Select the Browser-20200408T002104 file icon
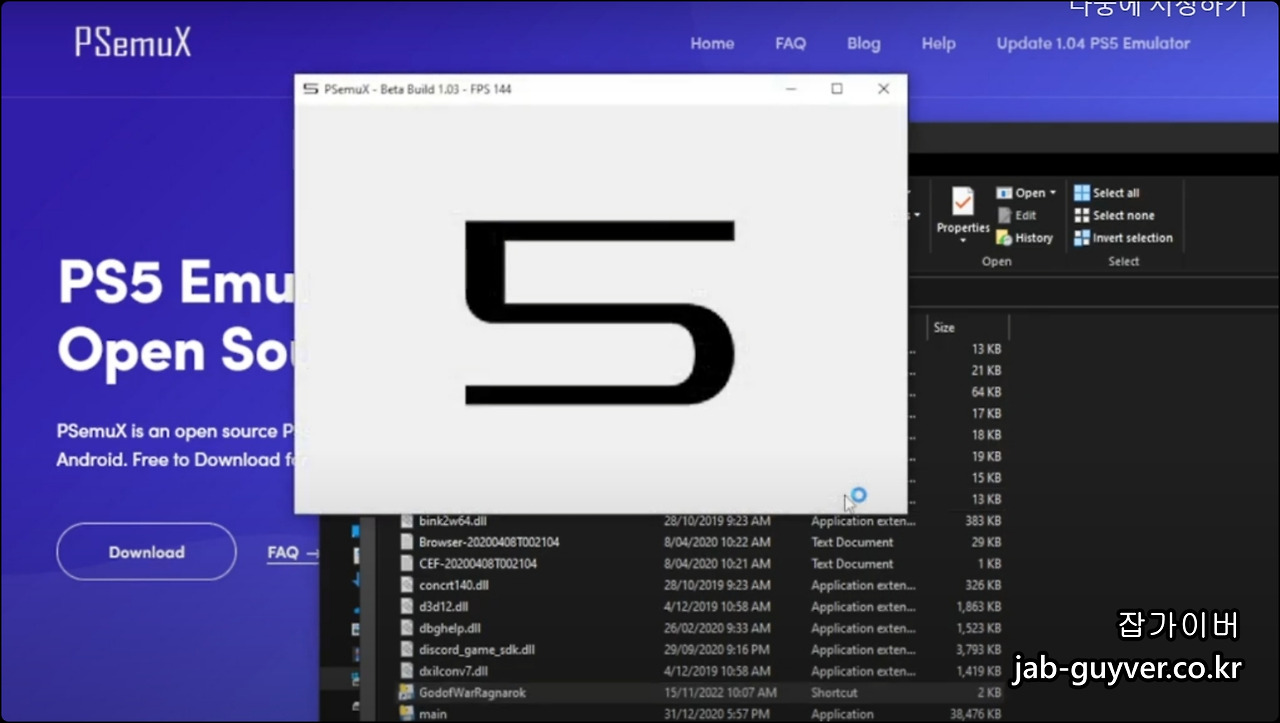The image size is (1280, 723). [x=406, y=542]
